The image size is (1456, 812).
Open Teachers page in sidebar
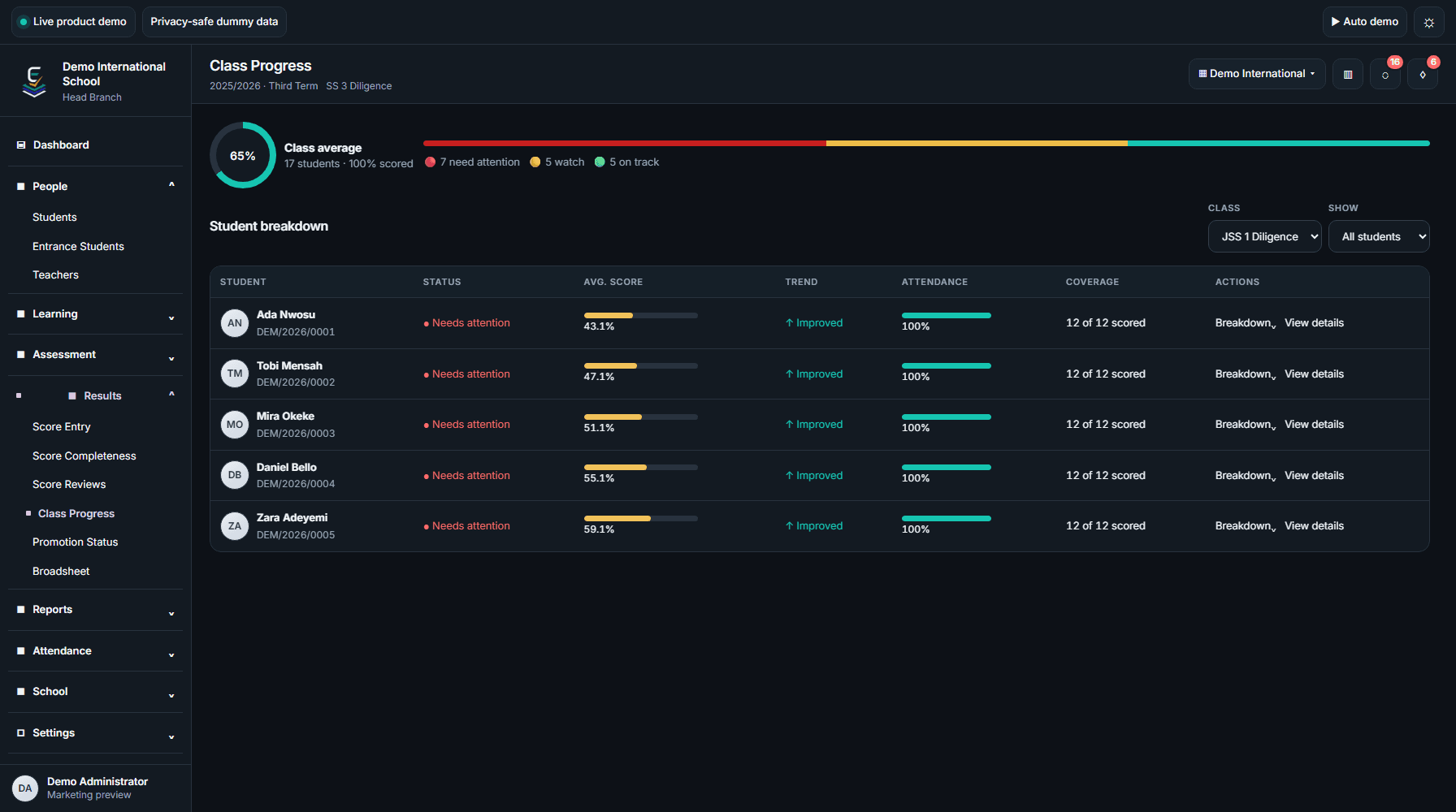[x=55, y=275]
